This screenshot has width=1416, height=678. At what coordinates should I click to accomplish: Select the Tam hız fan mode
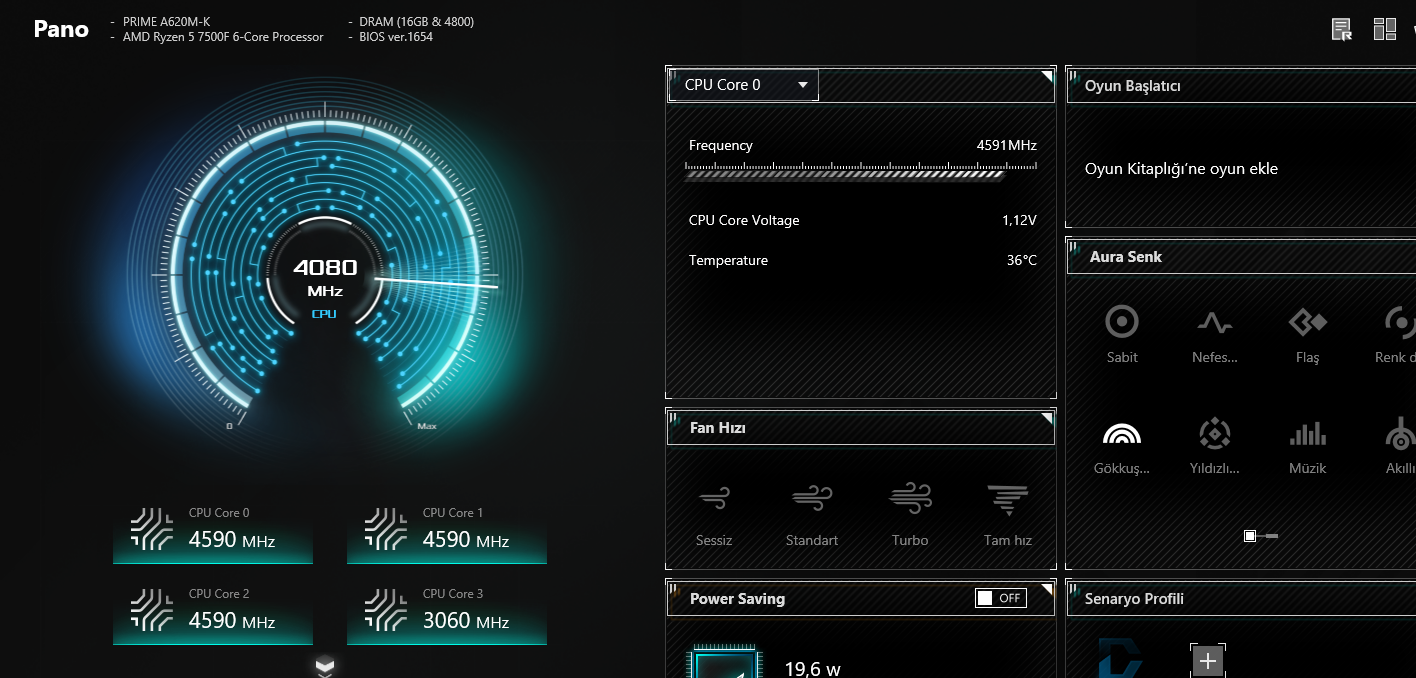(x=1008, y=515)
